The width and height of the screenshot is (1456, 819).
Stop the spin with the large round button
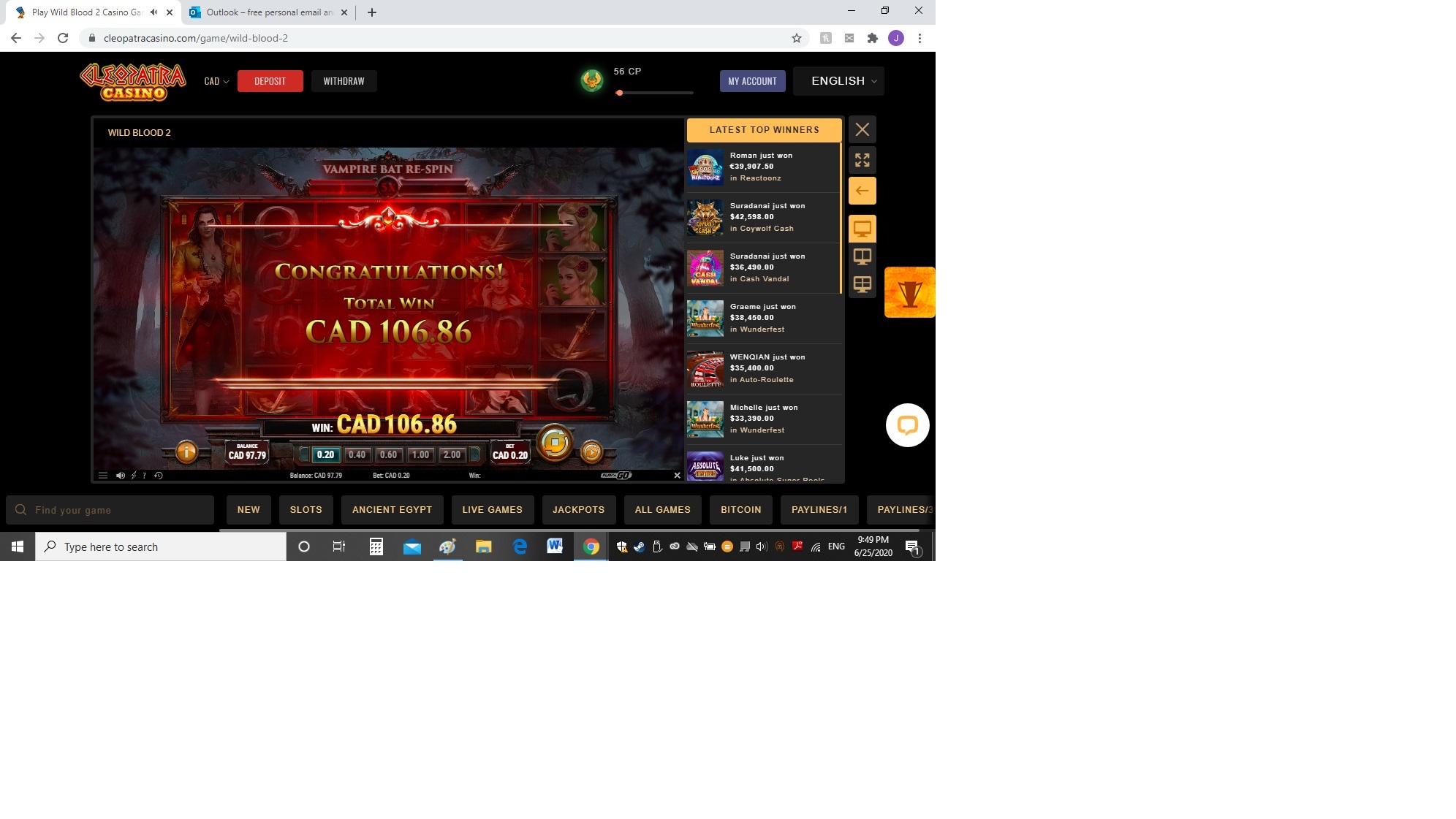pos(555,443)
